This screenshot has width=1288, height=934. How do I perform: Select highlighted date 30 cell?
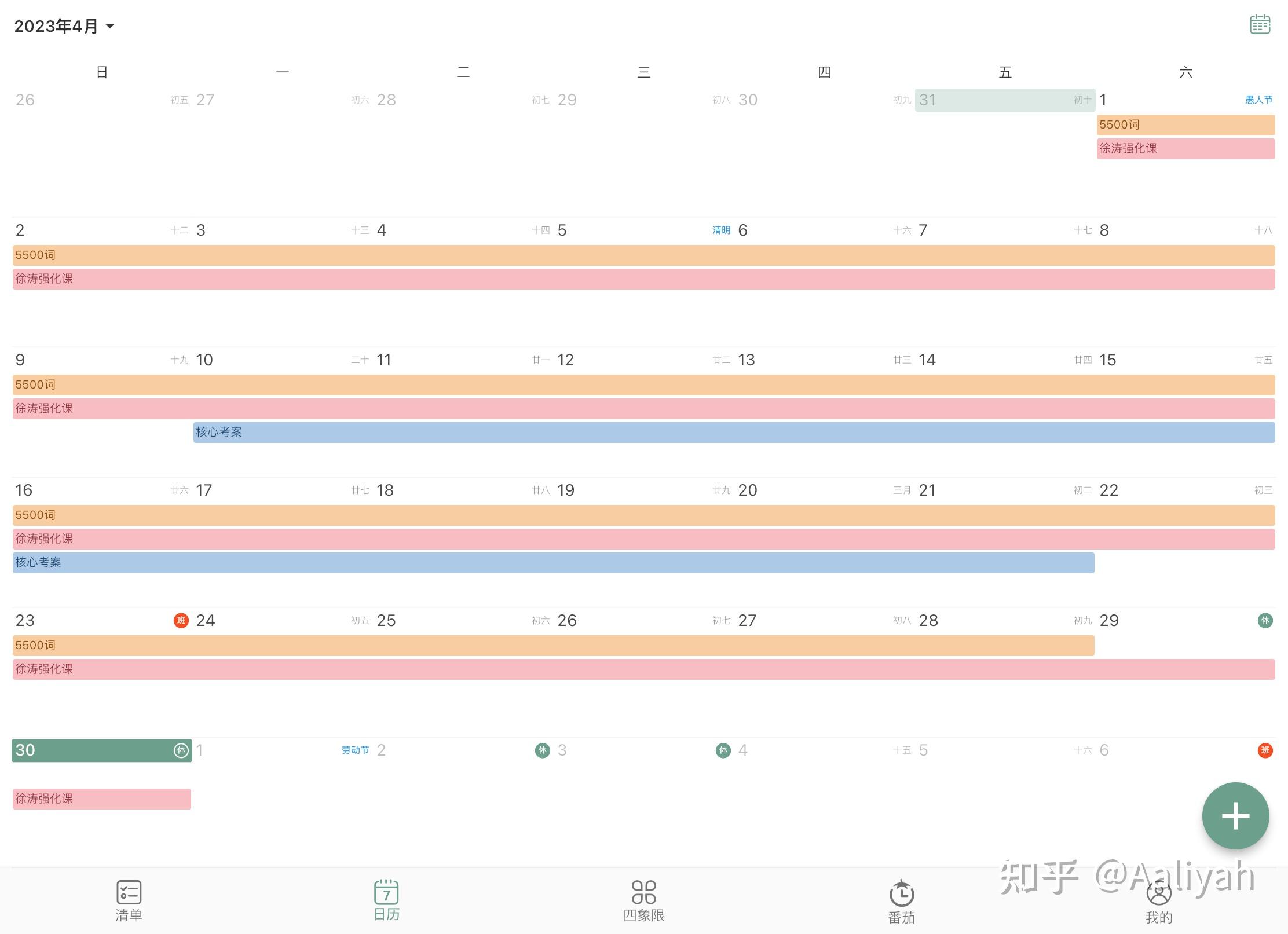click(101, 750)
